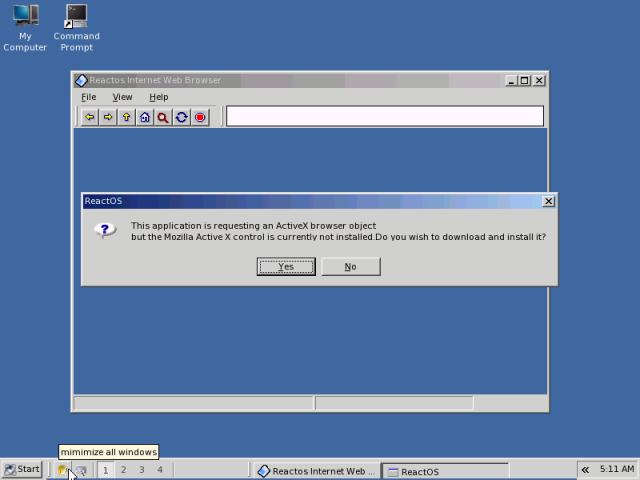Image resolution: width=640 pixels, height=480 pixels.
Task: Click the browser address bar field
Action: 384,116
